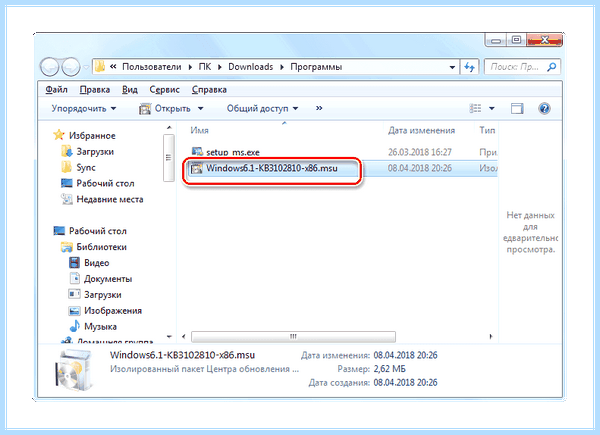Select Программы in address breadcrumb

pos(316,67)
